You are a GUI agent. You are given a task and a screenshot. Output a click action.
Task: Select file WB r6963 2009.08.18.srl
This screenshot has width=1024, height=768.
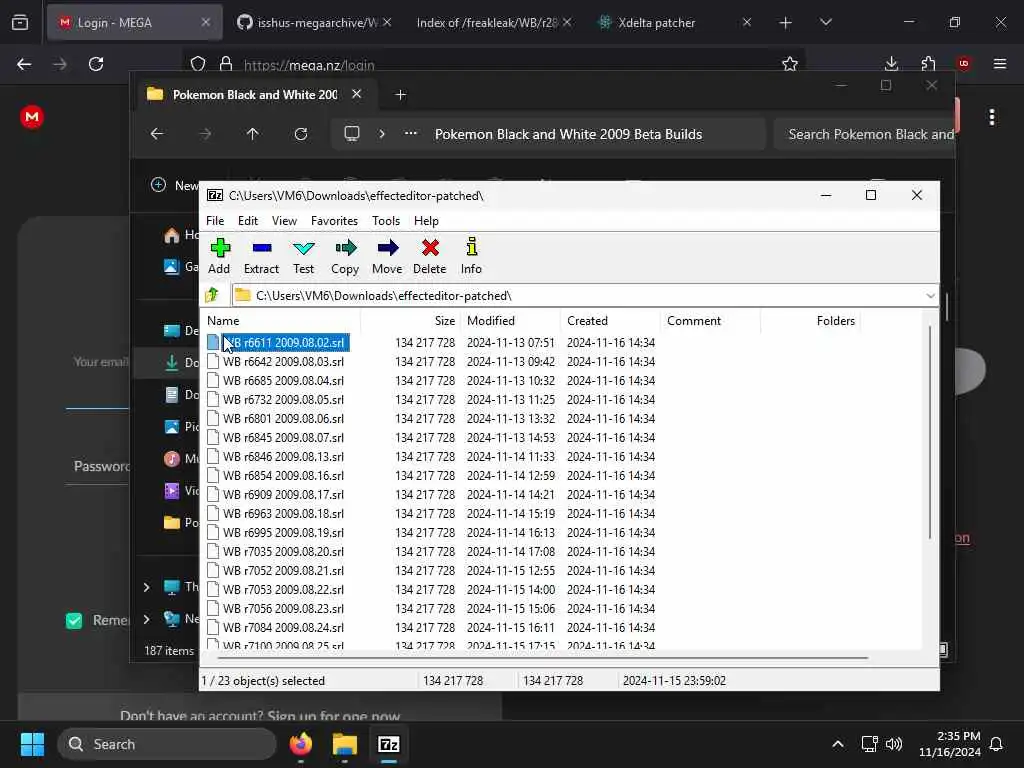[283, 513]
